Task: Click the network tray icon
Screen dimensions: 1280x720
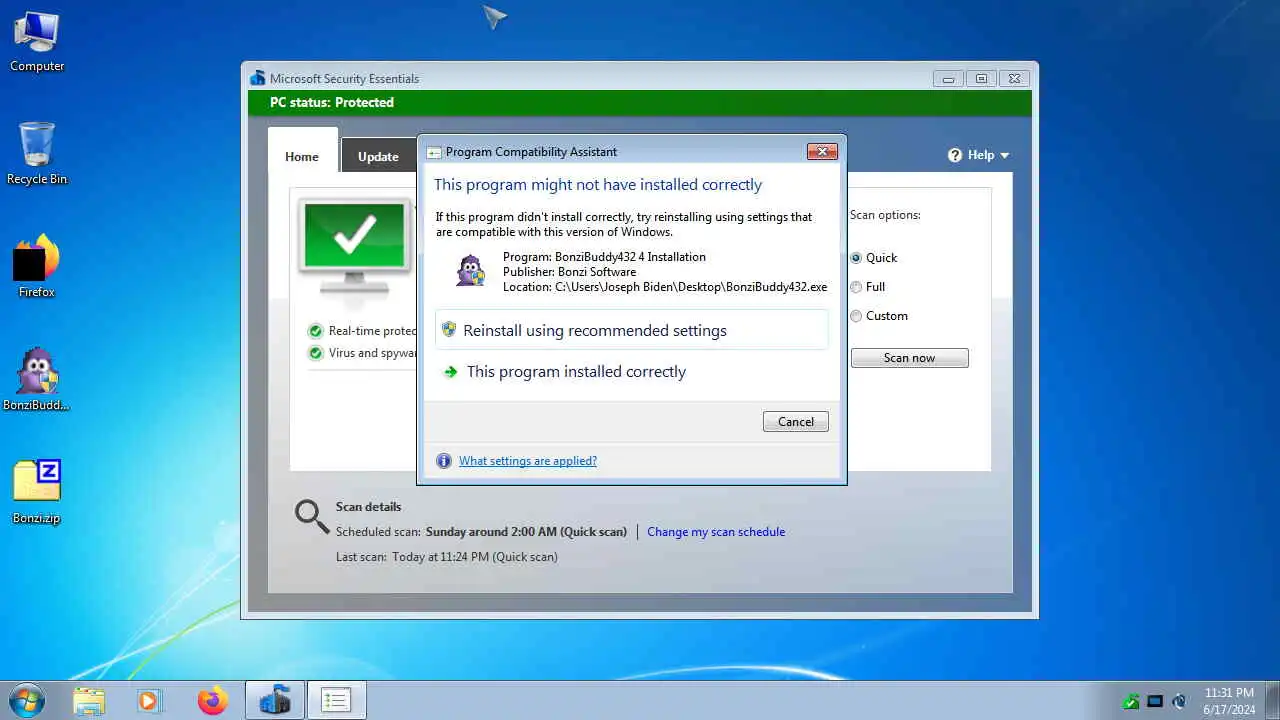Action: 1155,702
